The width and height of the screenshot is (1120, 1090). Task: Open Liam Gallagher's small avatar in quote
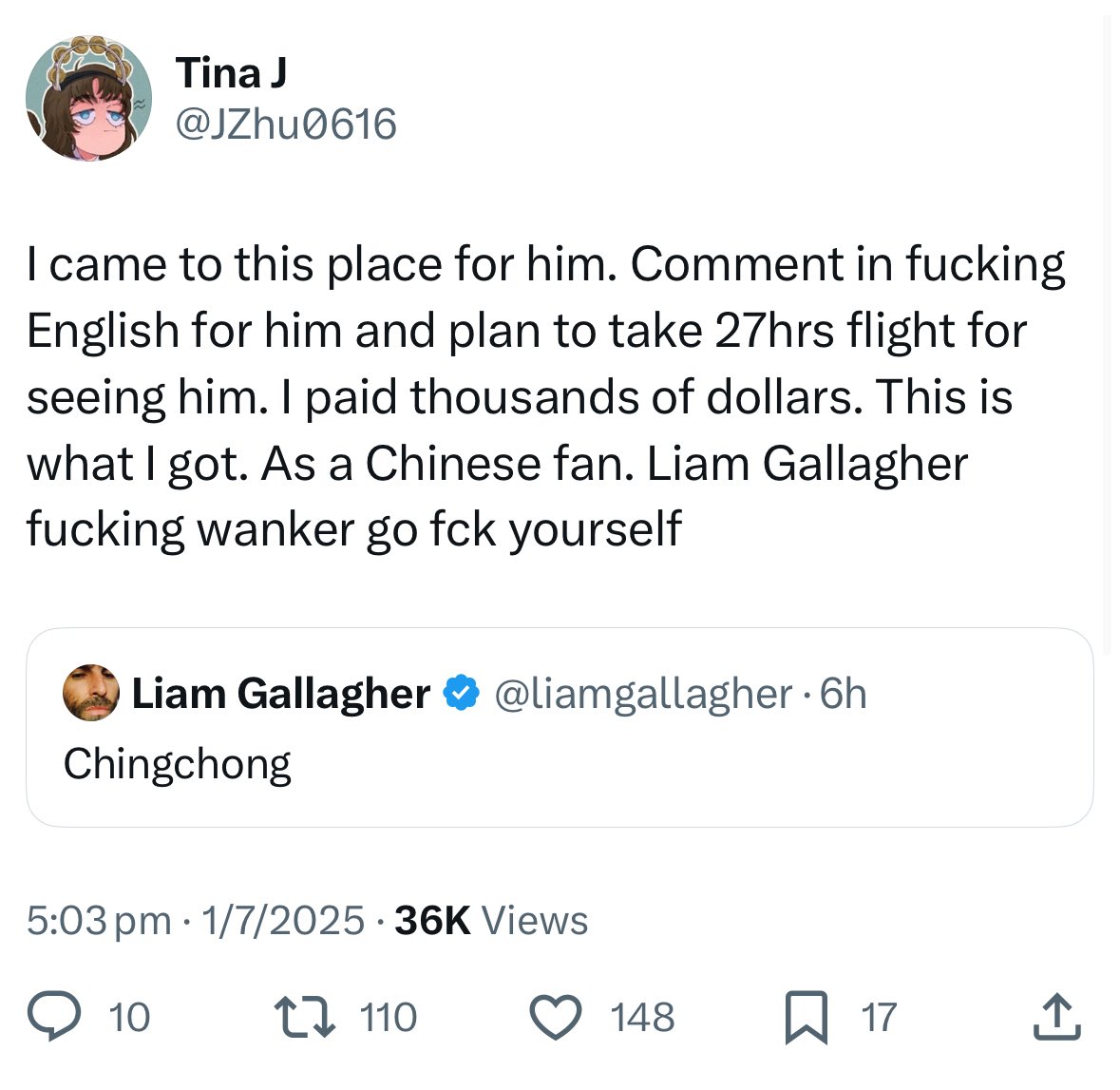(90, 693)
